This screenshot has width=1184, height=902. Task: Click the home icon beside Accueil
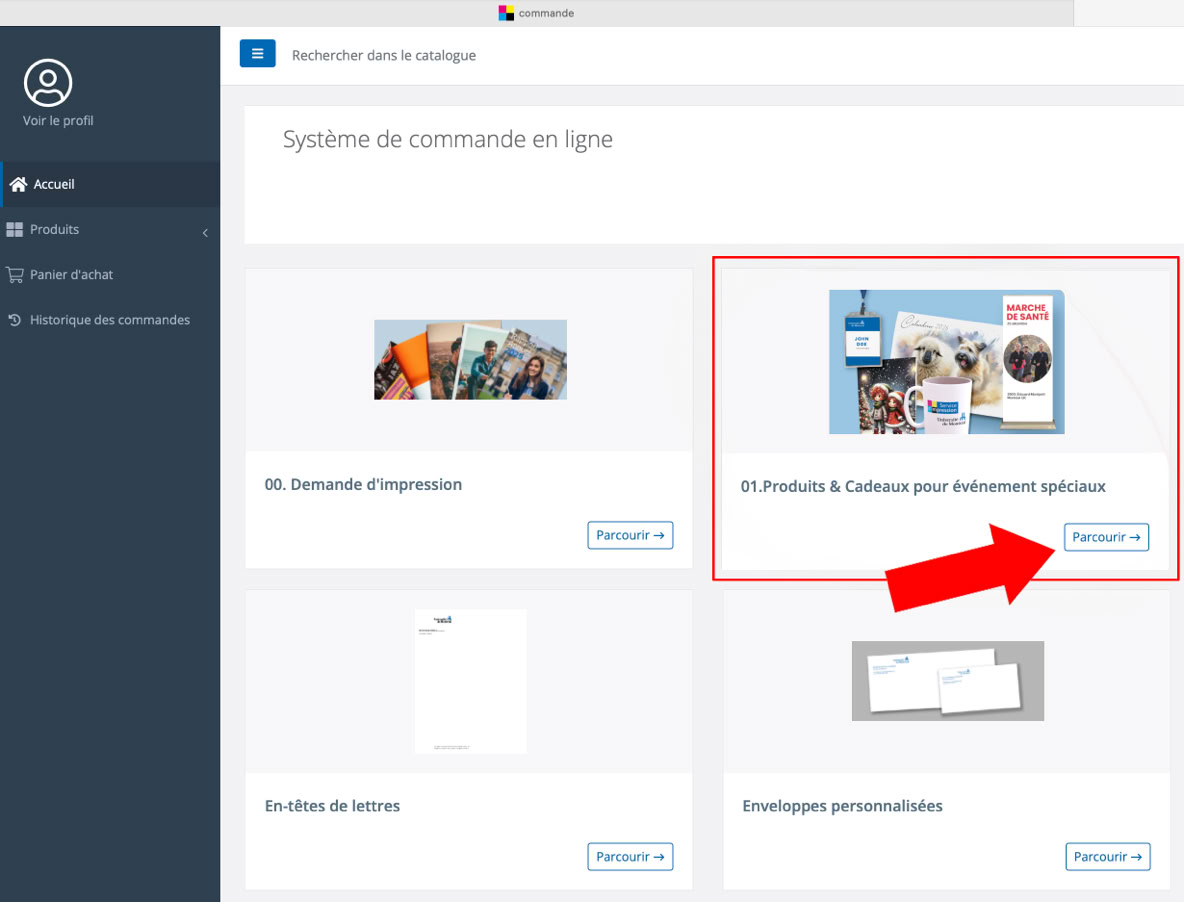[17, 185]
